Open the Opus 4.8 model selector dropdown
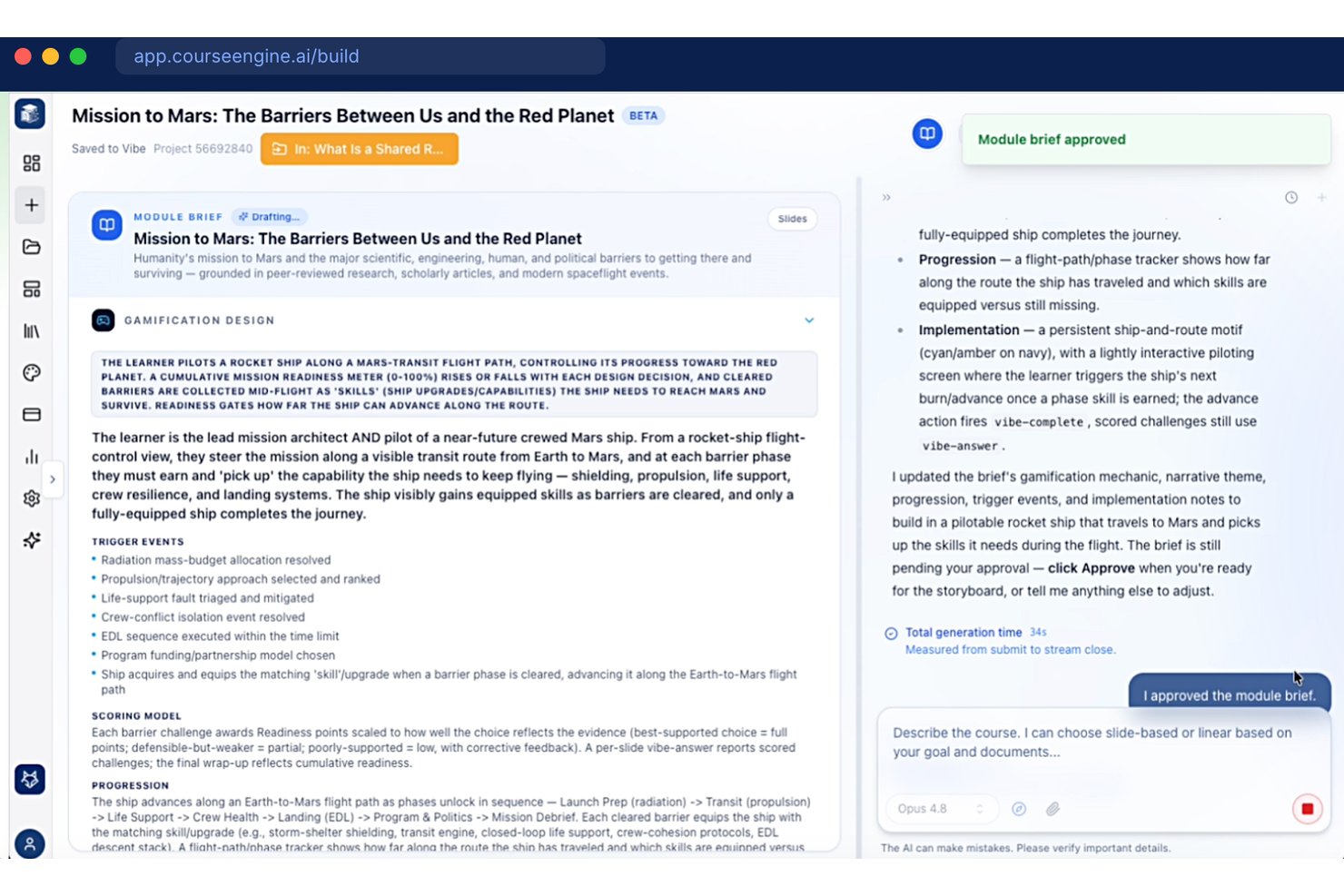This screenshot has height=896, width=1344. pos(941,809)
